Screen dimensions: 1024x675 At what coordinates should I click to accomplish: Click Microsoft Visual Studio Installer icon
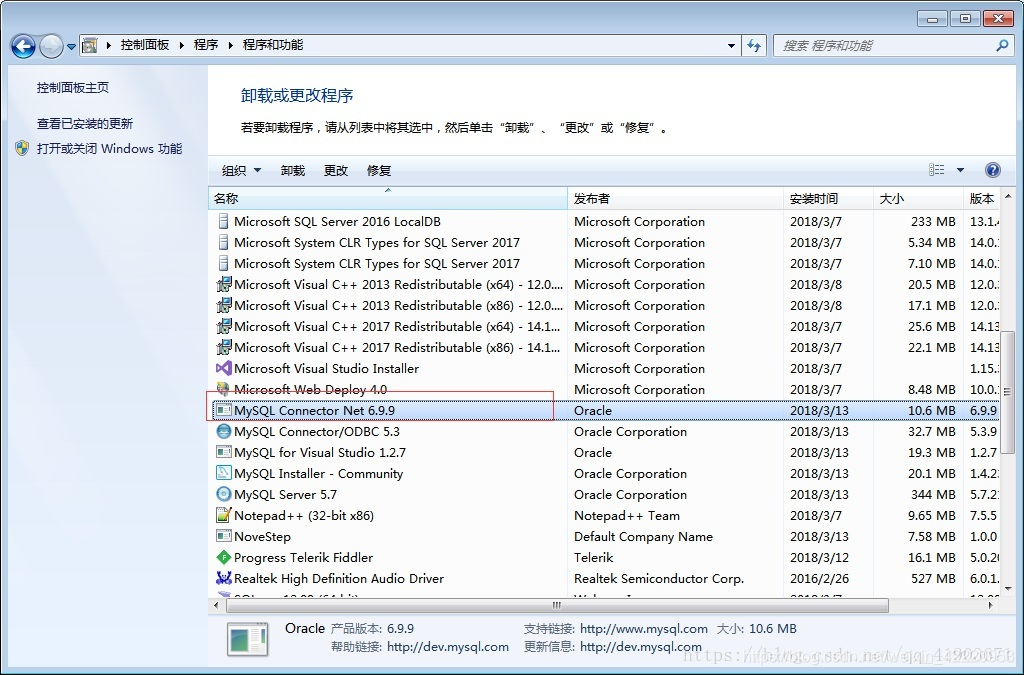(223, 368)
